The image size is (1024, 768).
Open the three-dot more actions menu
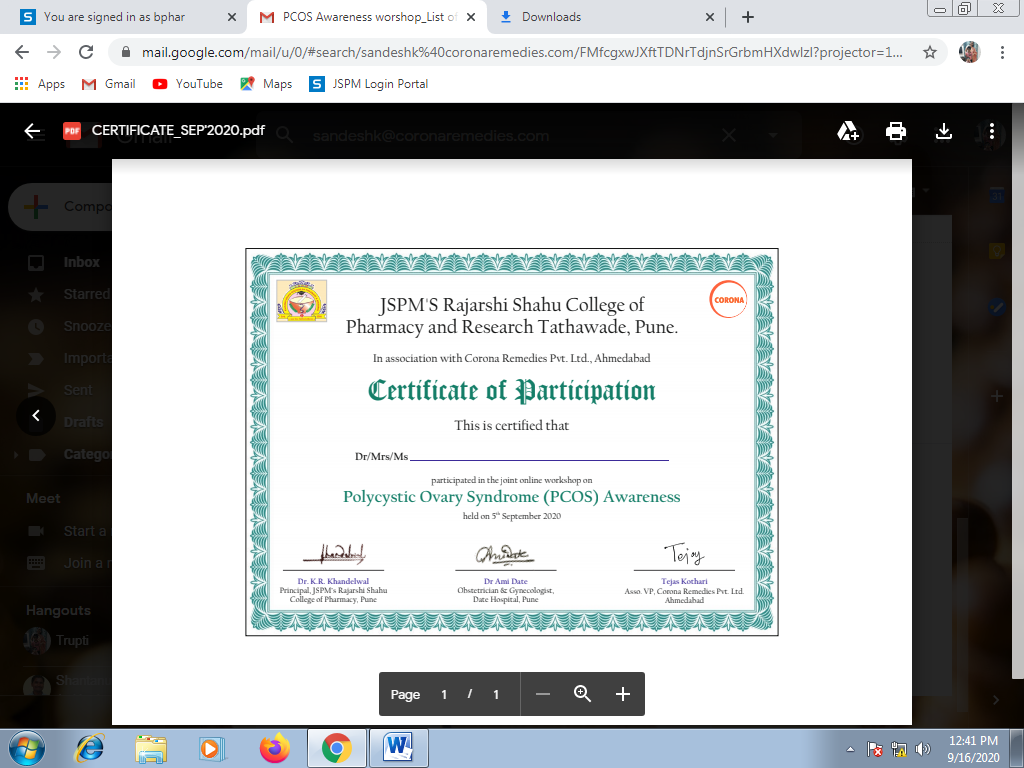pos(991,131)
